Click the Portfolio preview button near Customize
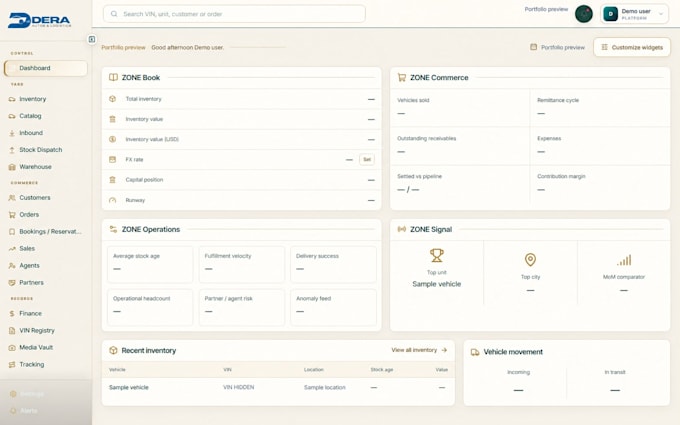Screen dimensions: 680x425 point(558,47)
